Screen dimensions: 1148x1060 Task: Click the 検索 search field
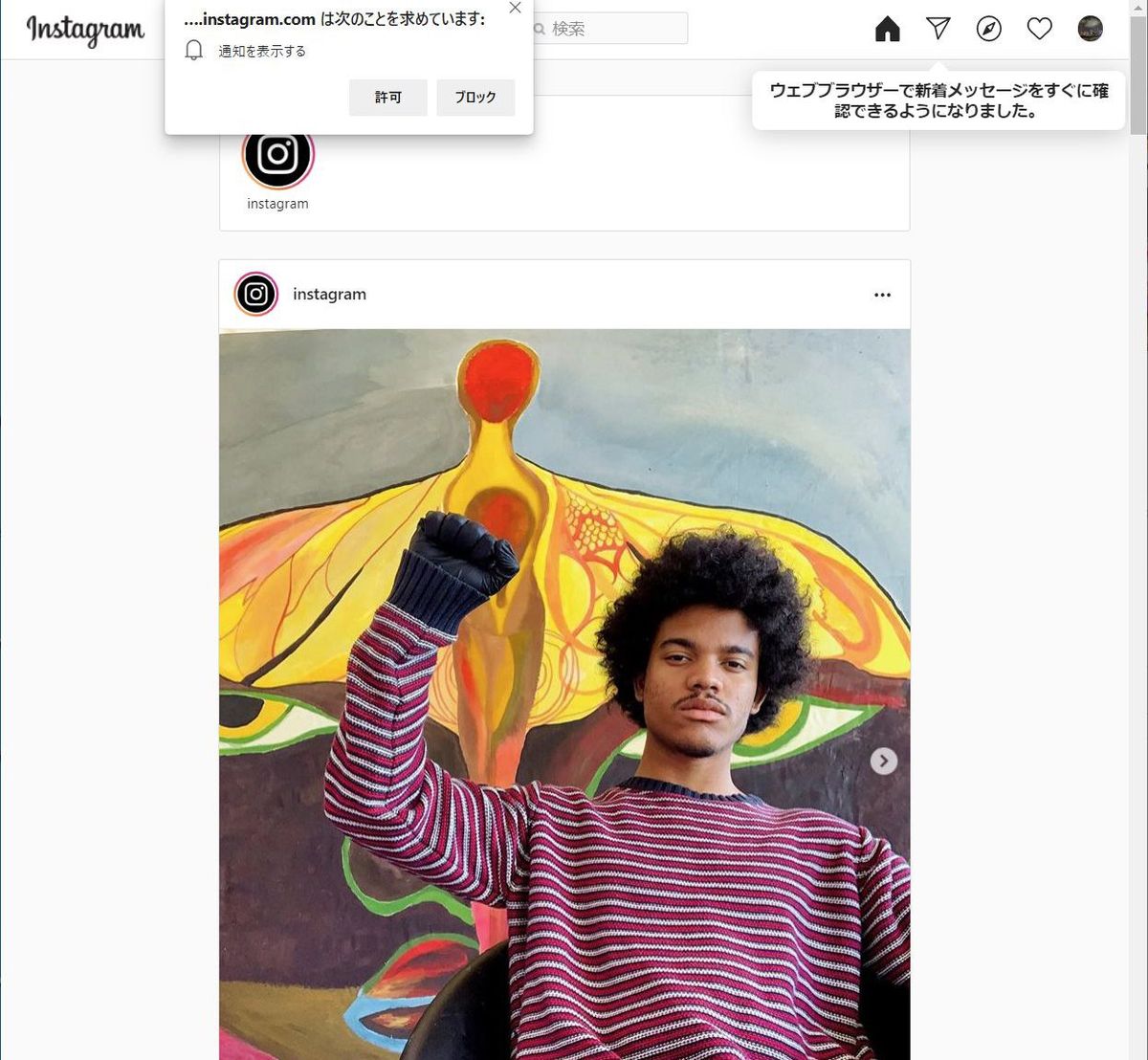[x=608, y=29]
